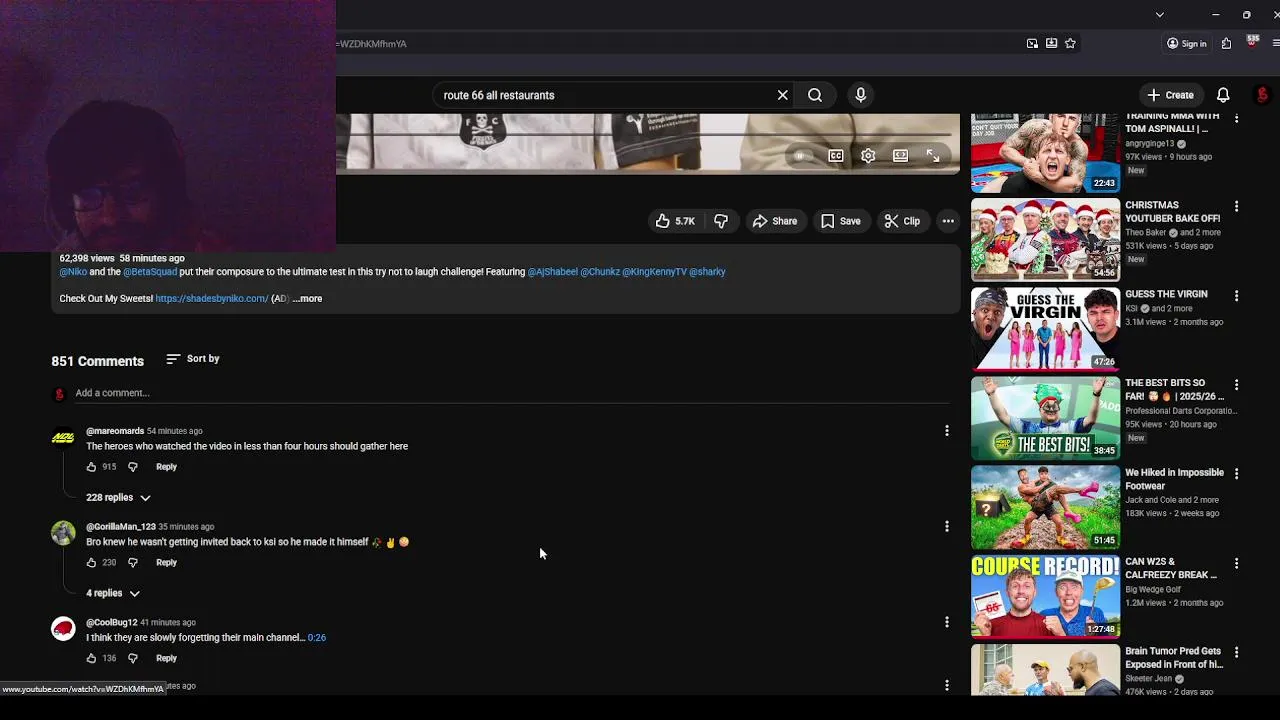Dislike the @GorillaMan_123 comment

(132, 563)
